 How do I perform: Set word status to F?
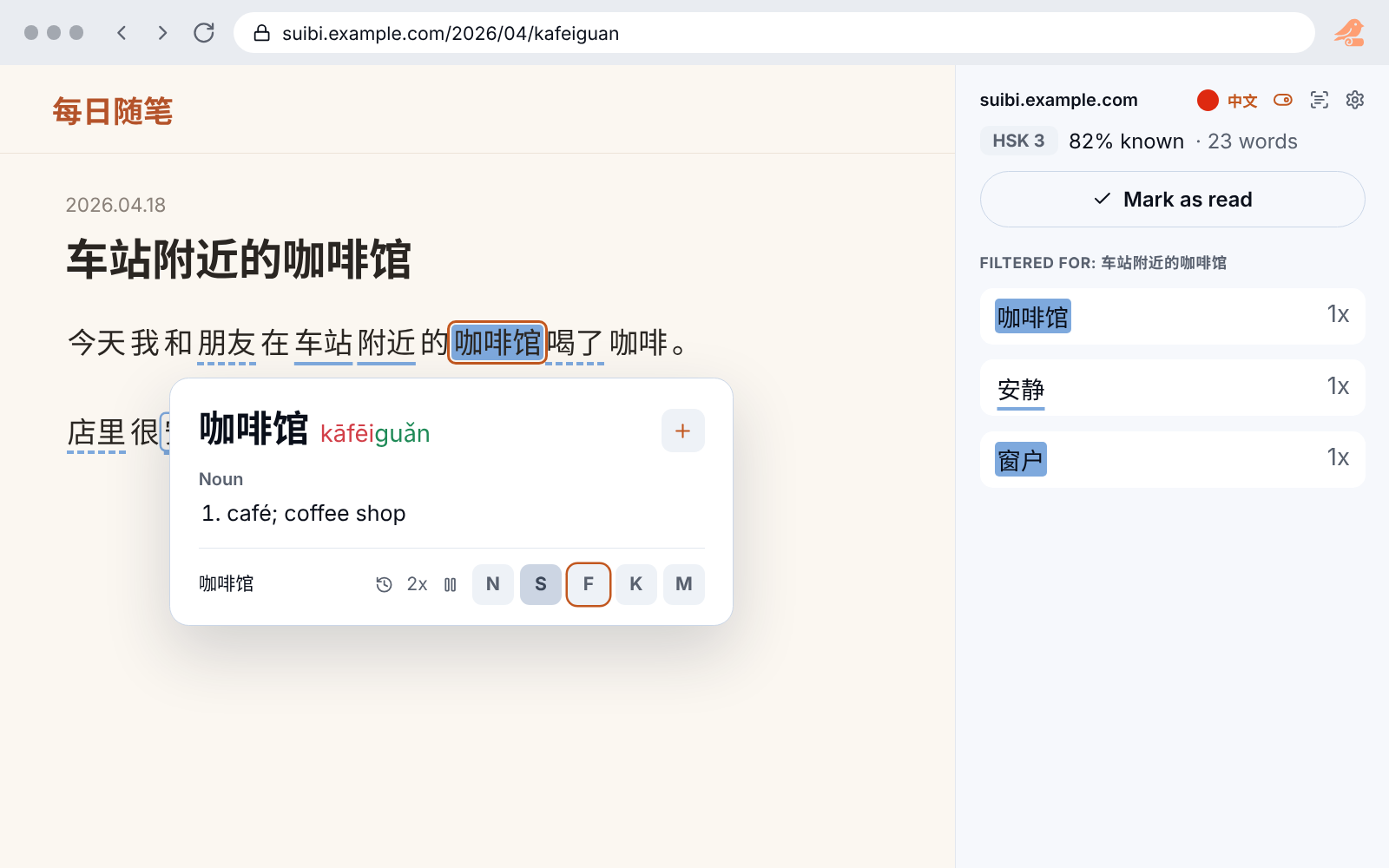coord(589,584)
